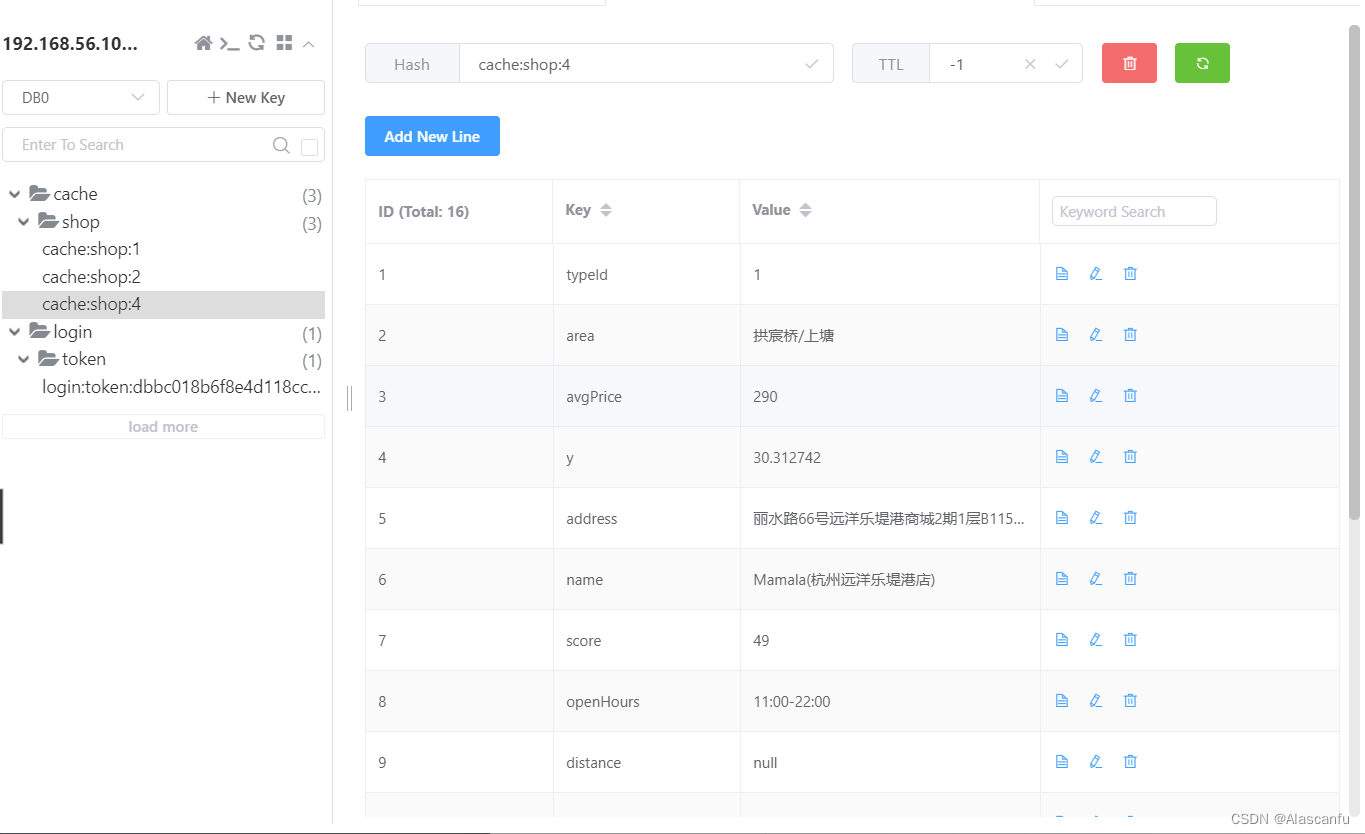Edit the score row

(1096, 639)
